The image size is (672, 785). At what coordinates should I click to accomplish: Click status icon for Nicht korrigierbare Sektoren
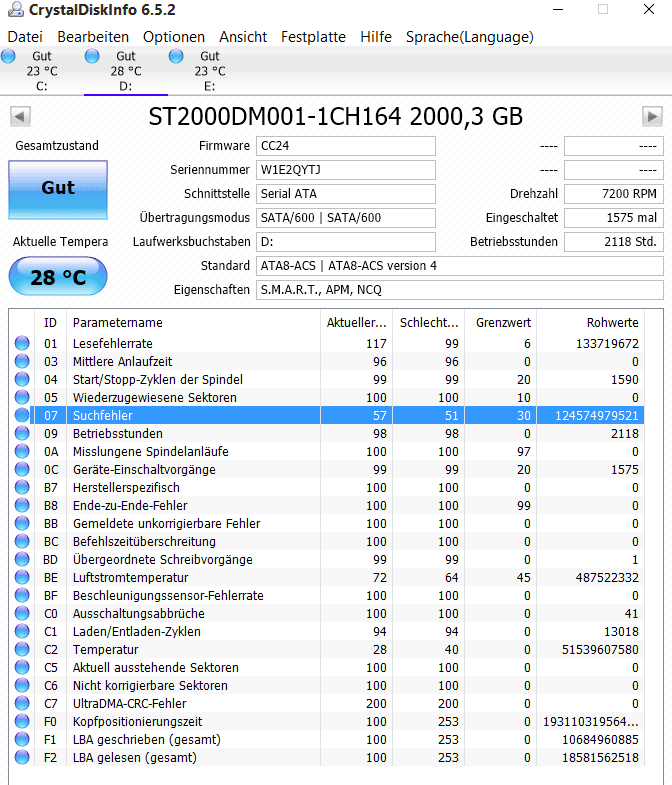22,685
